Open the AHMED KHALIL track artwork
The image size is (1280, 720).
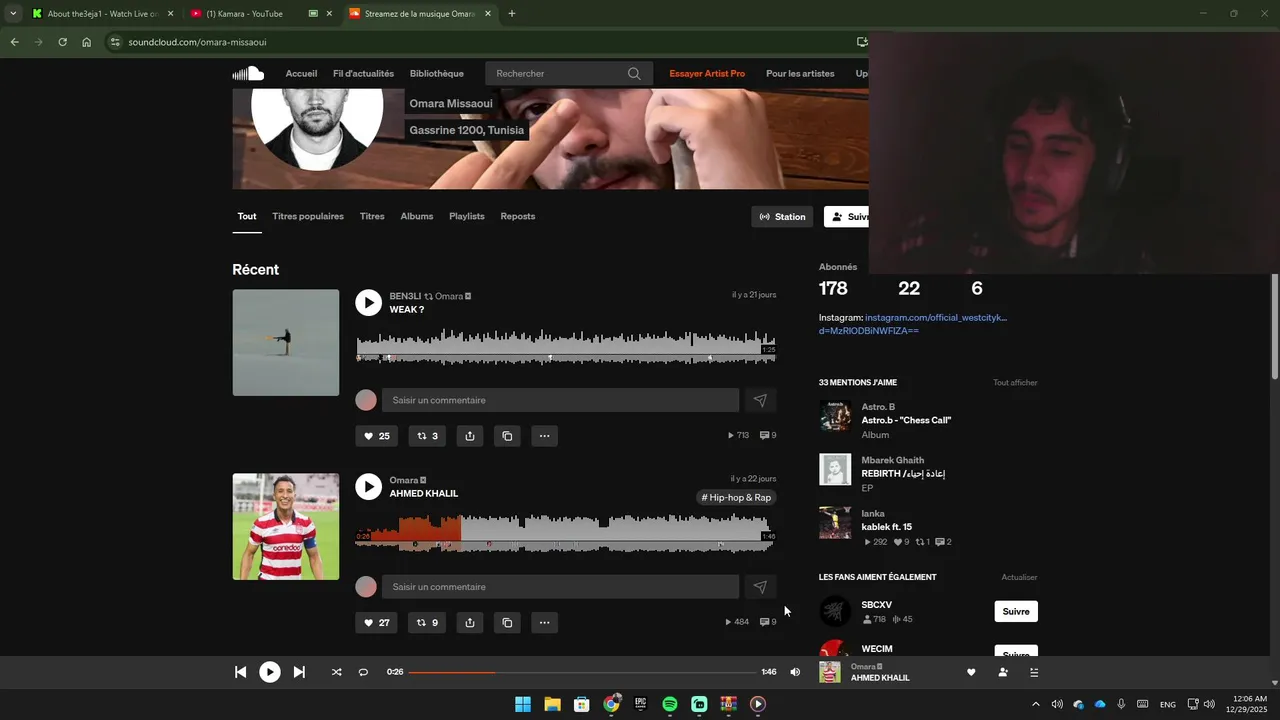[286, 527]
